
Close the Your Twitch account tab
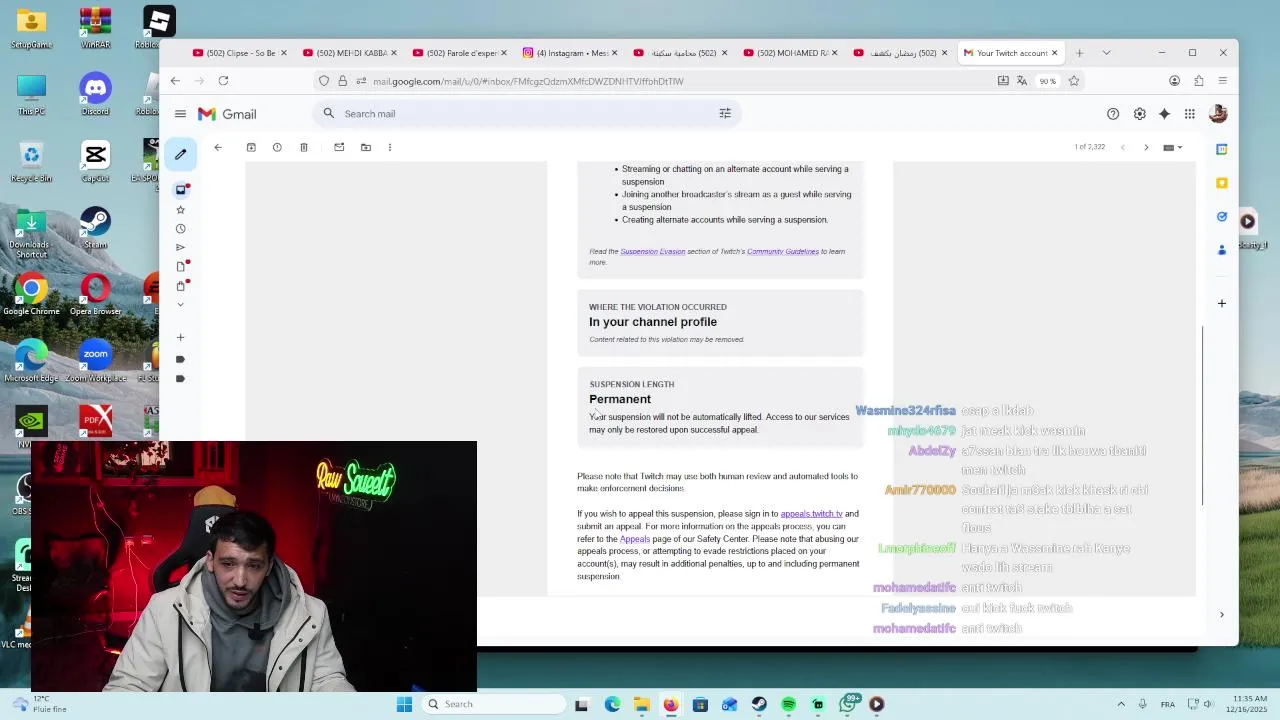(x=1054, y=53)
